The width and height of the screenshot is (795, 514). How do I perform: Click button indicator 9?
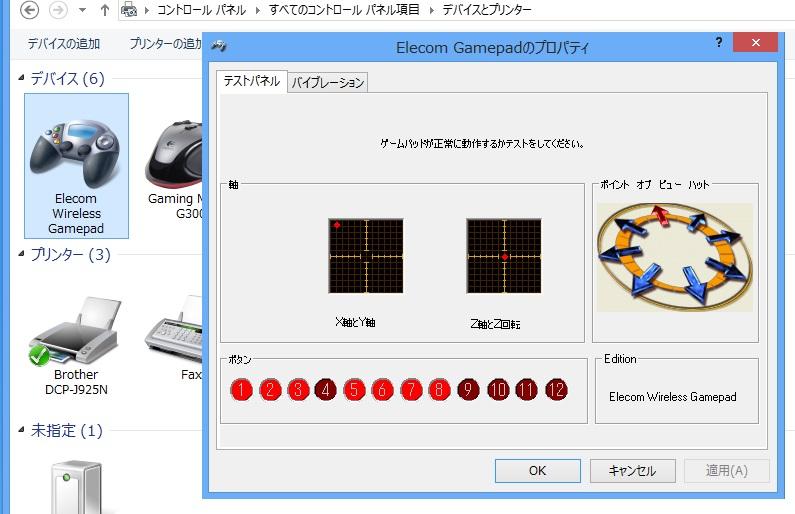point(468,390)
